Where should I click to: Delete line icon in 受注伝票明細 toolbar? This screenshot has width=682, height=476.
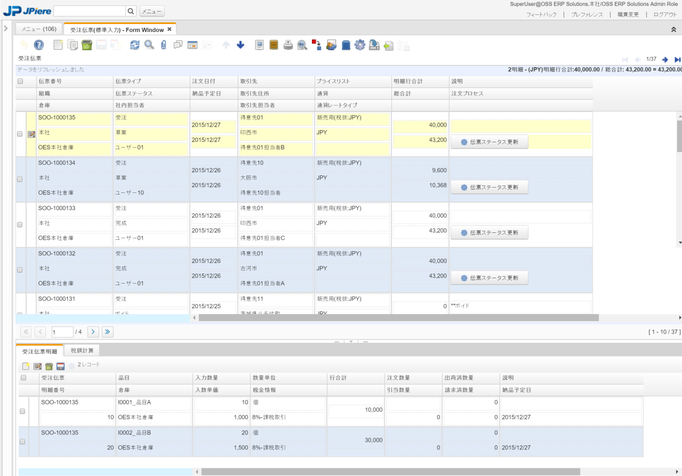tap(49, 366)
